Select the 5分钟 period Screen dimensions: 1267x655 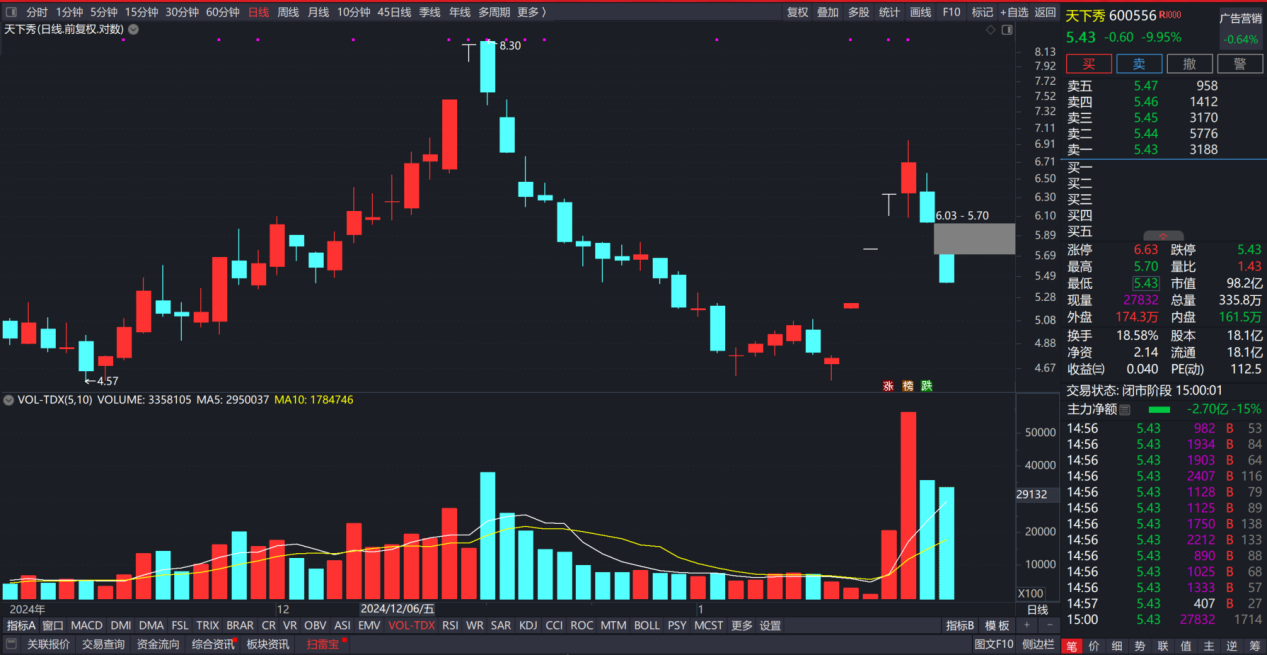click(104, 12)
